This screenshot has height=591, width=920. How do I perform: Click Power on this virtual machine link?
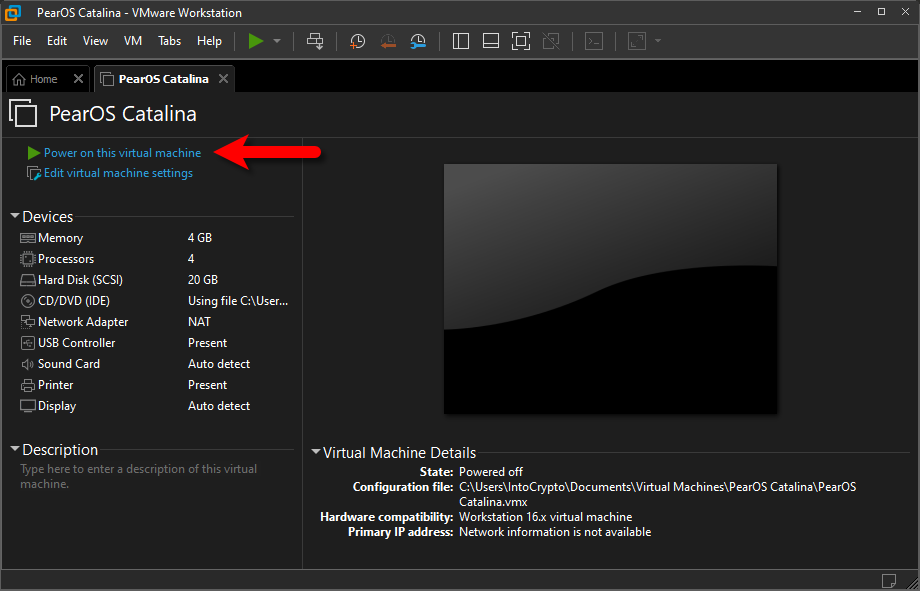pyautogui.click(x=122, y=153)
